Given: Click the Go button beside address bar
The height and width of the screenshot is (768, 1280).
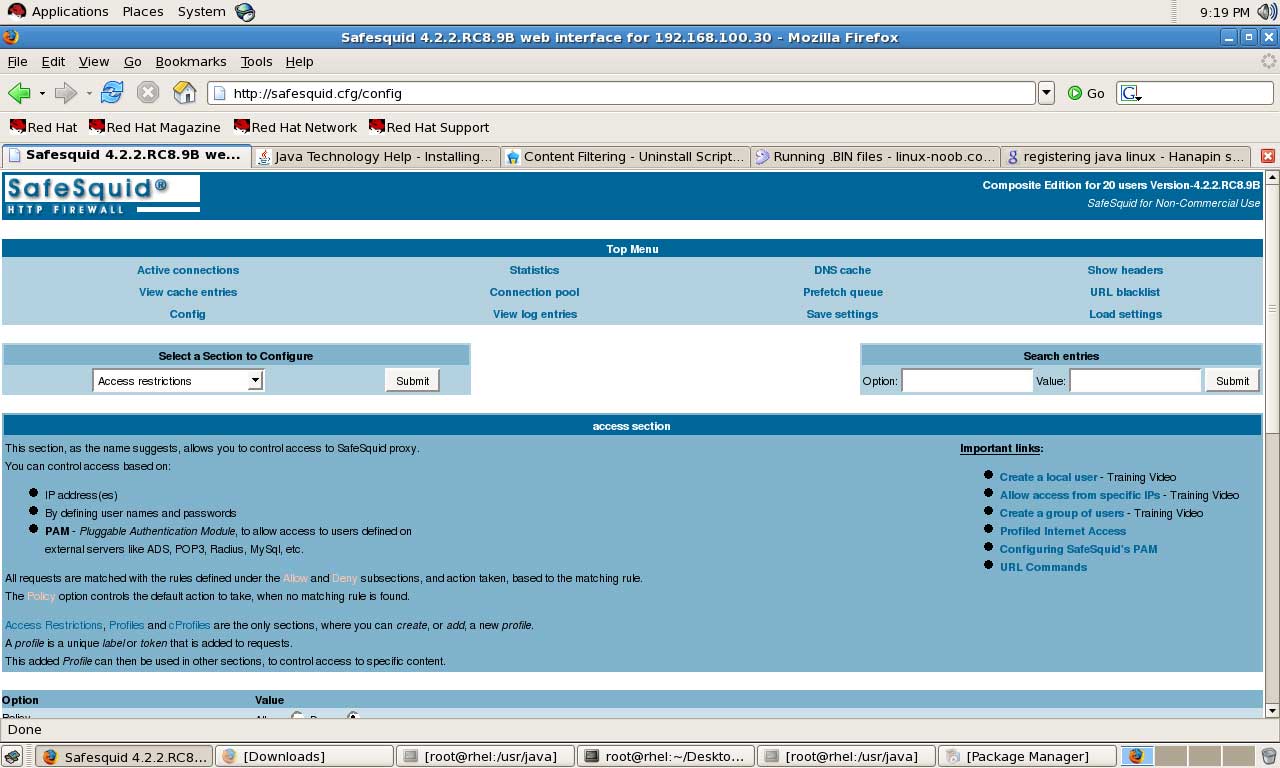Looking at the screenshot, I should tap(1086, 92).
